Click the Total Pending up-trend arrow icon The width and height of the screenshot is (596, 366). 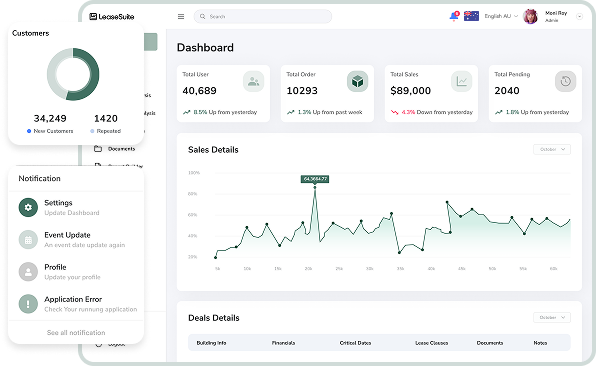[x=499, y=112]
